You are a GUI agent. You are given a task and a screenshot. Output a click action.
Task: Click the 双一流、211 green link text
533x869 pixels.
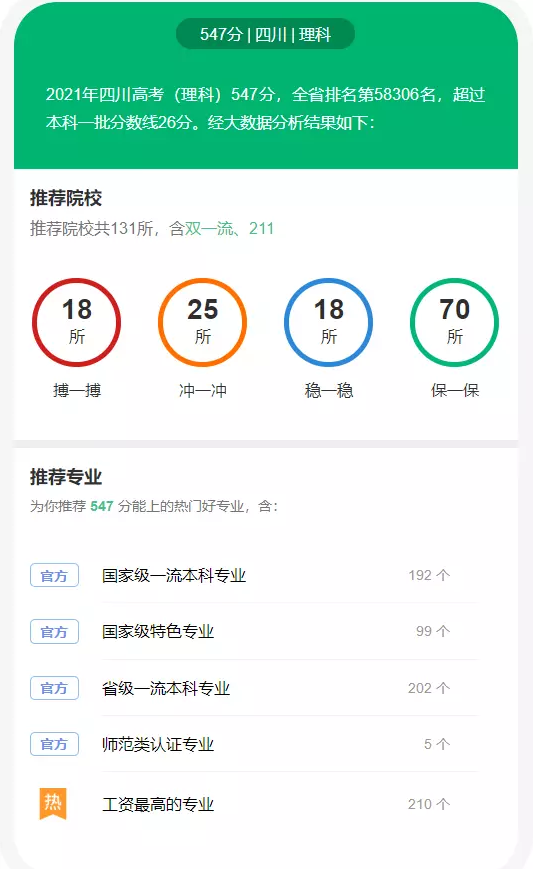(229, 228)
